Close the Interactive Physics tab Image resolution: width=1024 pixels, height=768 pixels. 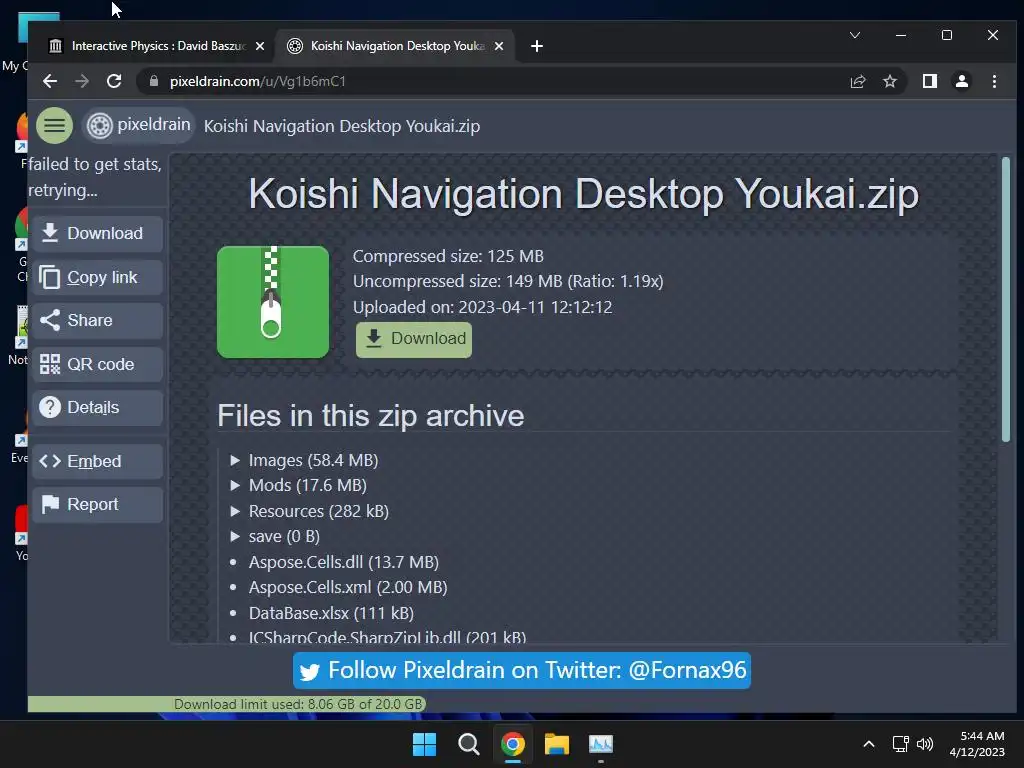pos(260,46)
